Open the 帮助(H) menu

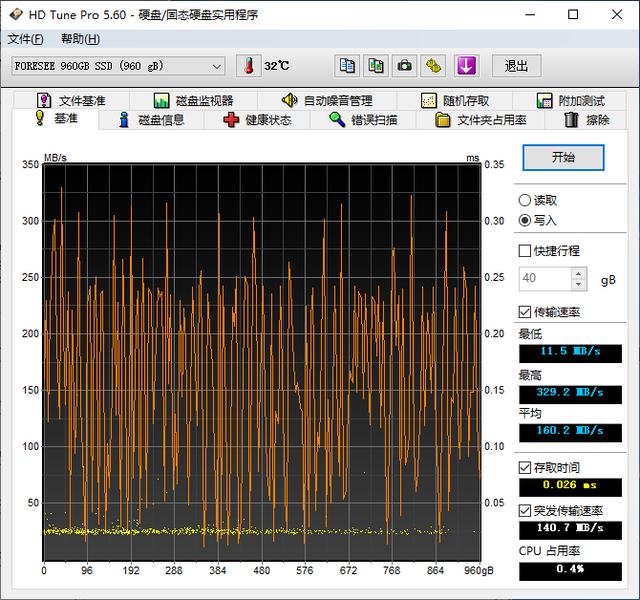pos(80,39)
